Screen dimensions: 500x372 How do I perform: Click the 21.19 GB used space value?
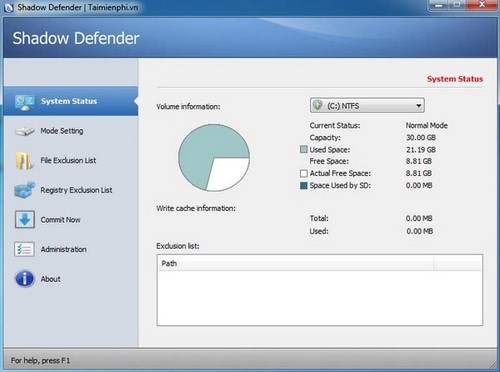[421, 150]
